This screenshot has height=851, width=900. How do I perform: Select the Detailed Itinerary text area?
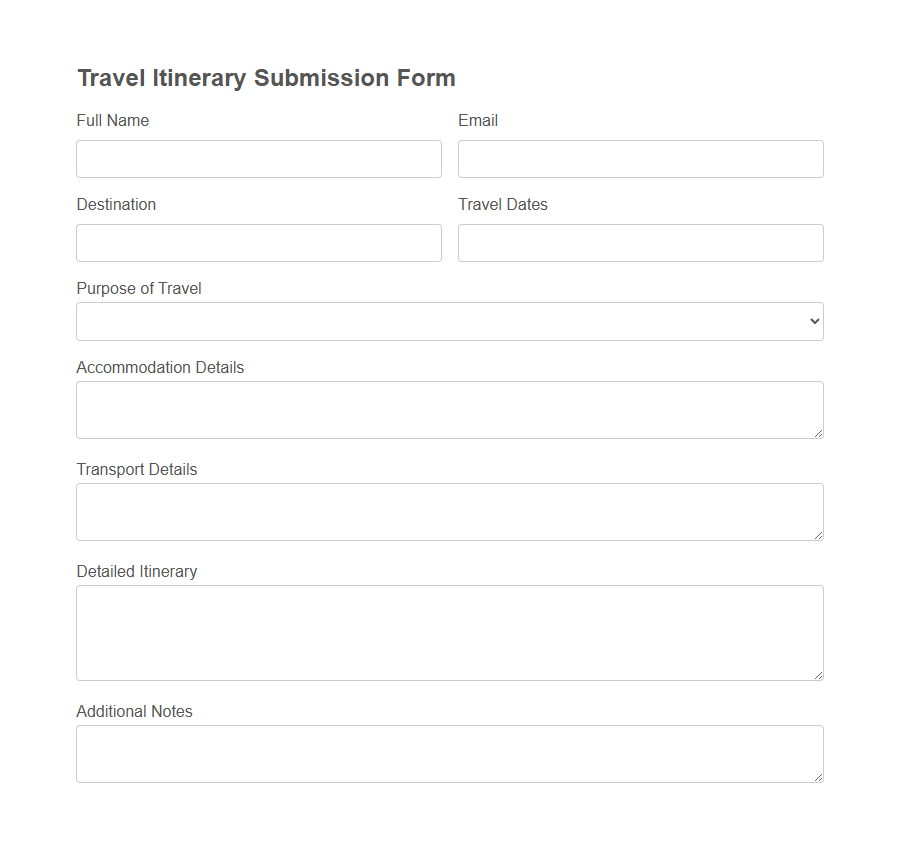click(450, 632)
